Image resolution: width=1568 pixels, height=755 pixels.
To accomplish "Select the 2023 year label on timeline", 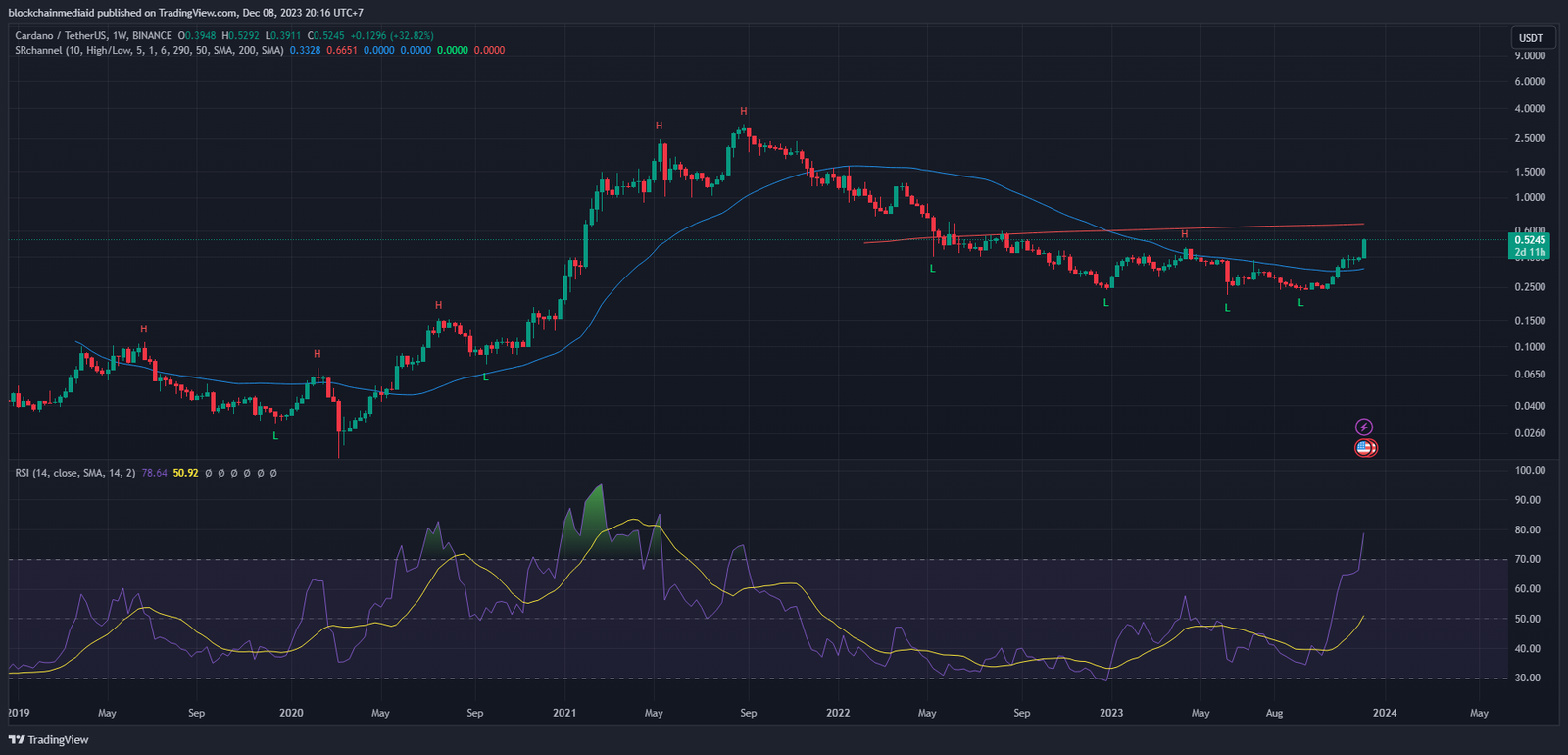I will coord(1111,713).
